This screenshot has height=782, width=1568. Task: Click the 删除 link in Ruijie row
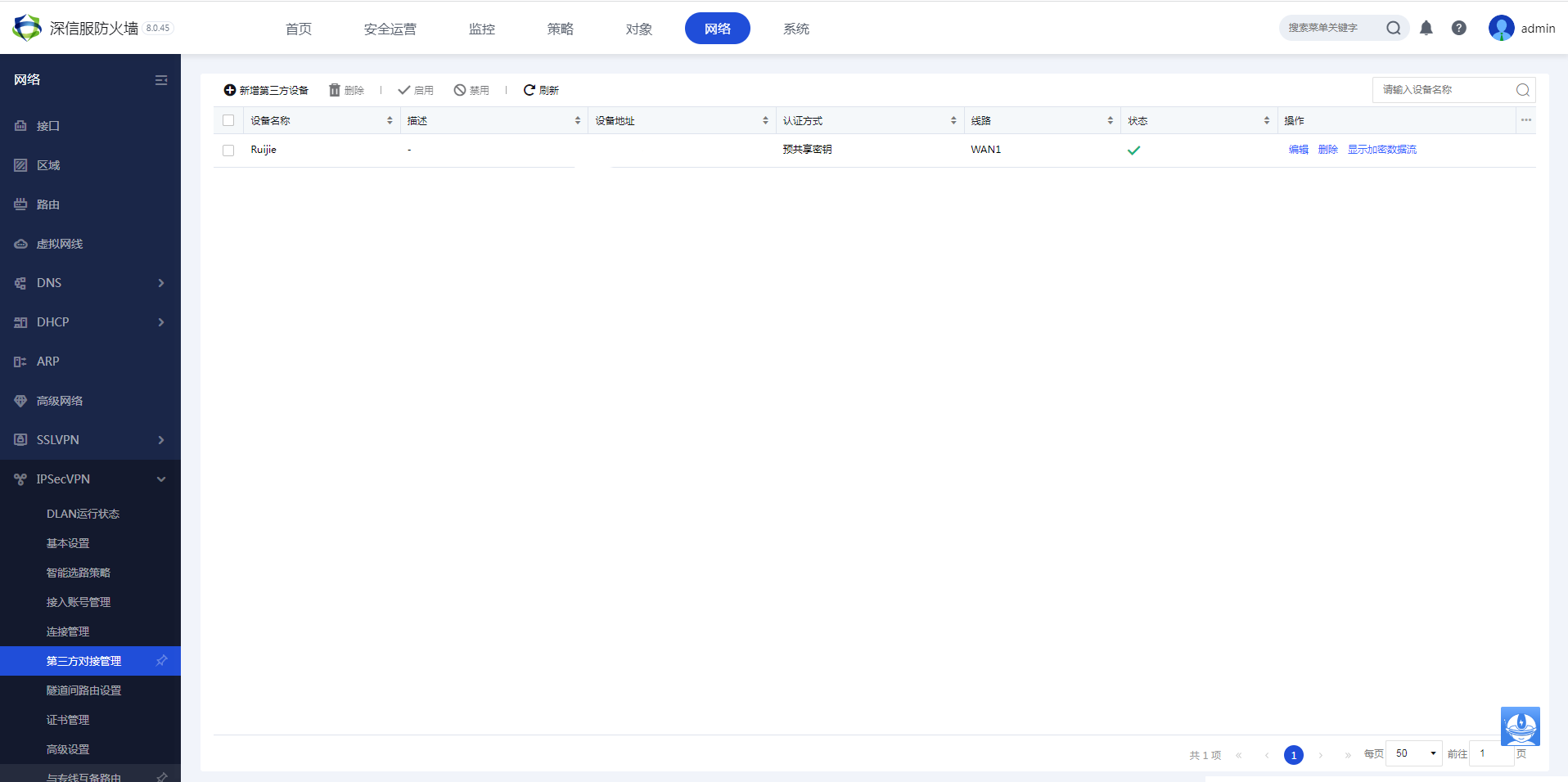(x=1328, y=150)
